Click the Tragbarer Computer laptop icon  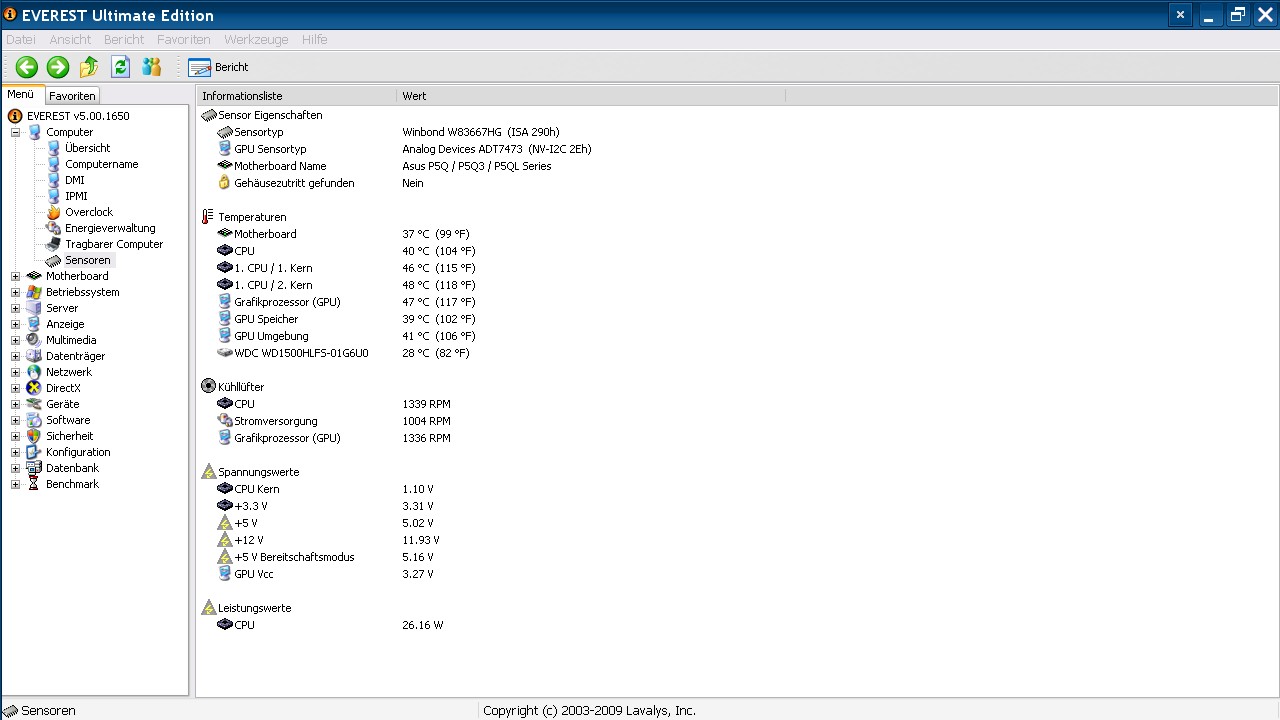coord(54,244)
